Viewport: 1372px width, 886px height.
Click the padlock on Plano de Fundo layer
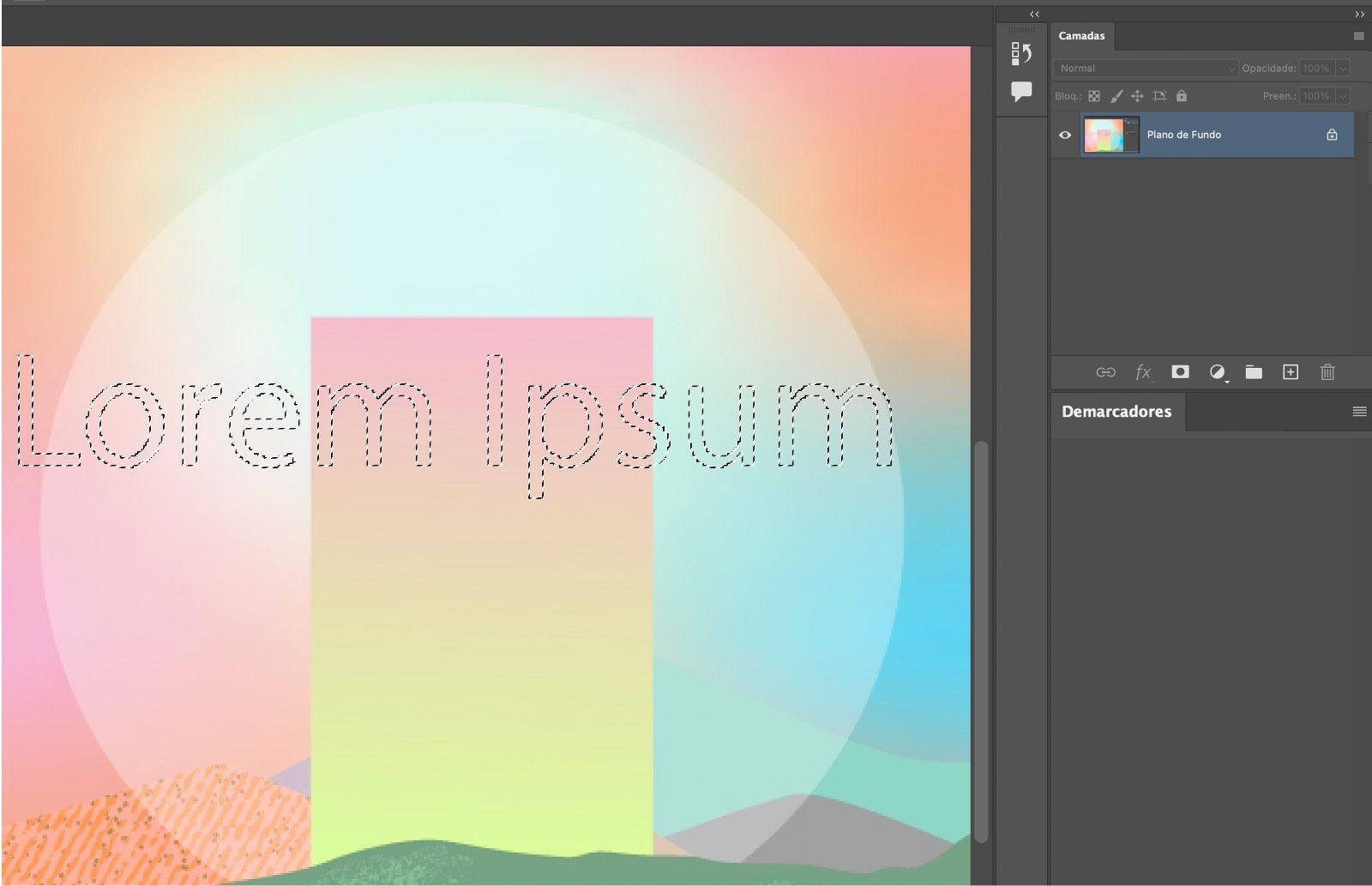tap(1332, 135)
